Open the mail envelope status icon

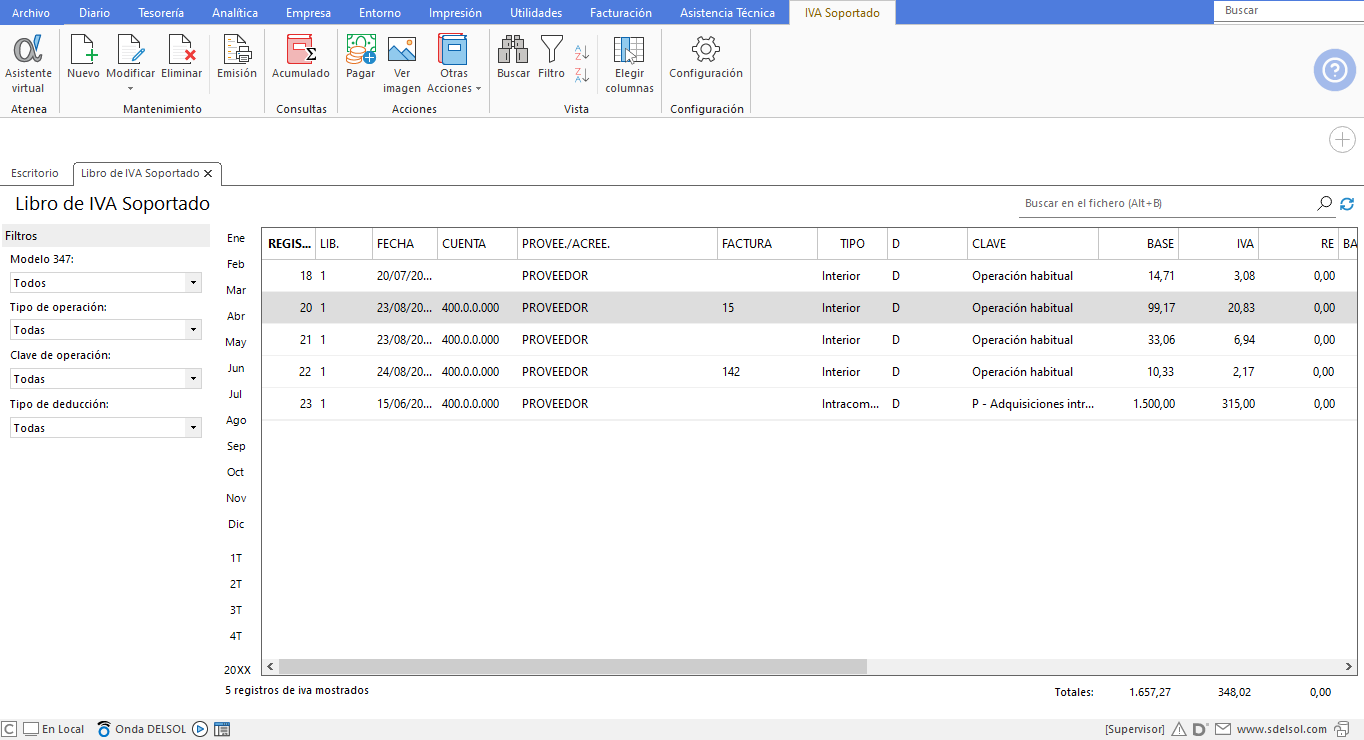coord(1223,729)
